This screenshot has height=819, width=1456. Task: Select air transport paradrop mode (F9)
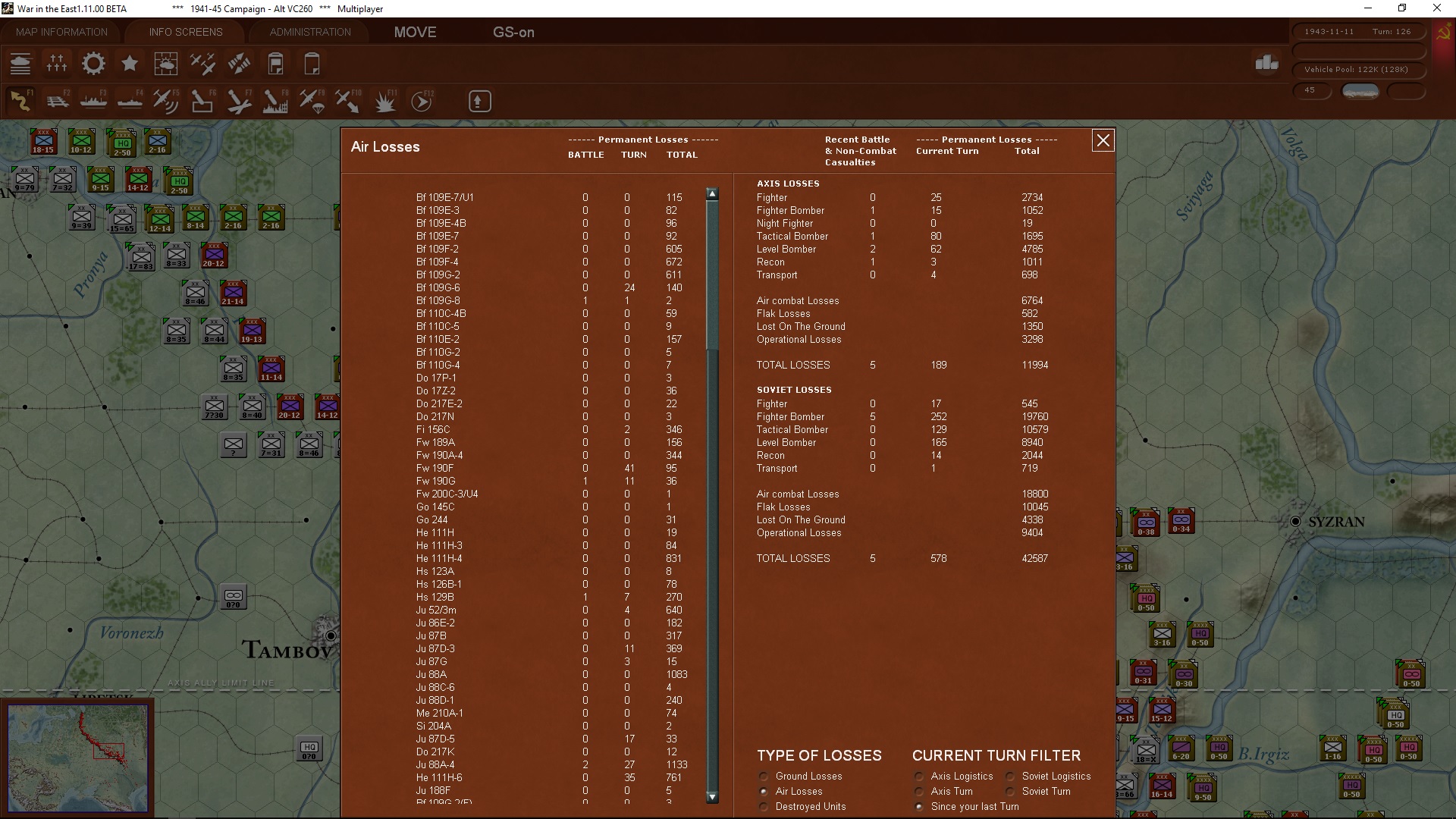pos(312,101)
